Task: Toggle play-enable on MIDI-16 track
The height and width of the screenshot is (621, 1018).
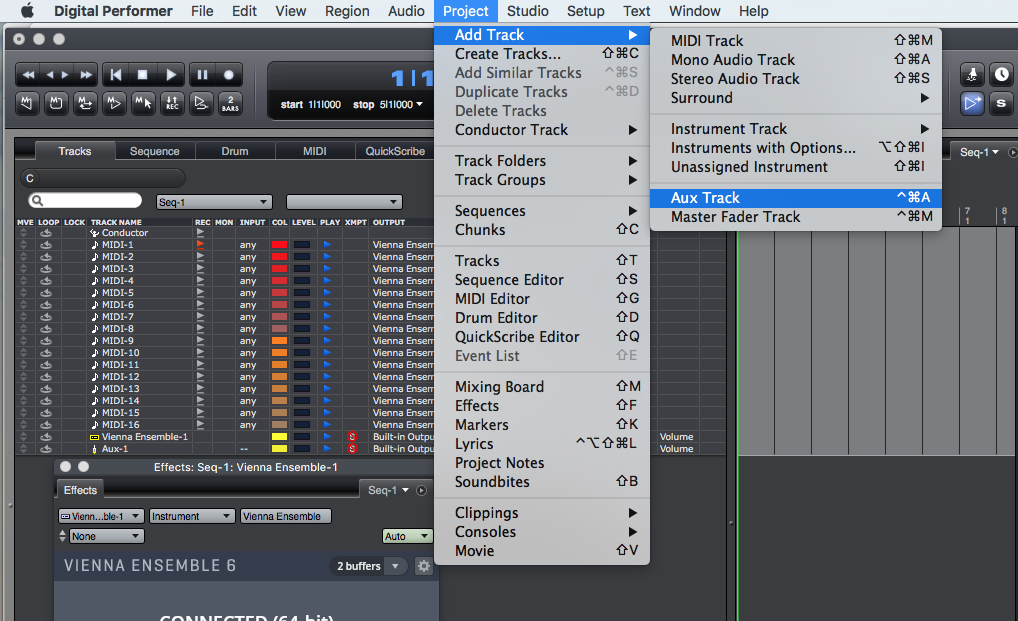Action: click(x=327, y=425)
